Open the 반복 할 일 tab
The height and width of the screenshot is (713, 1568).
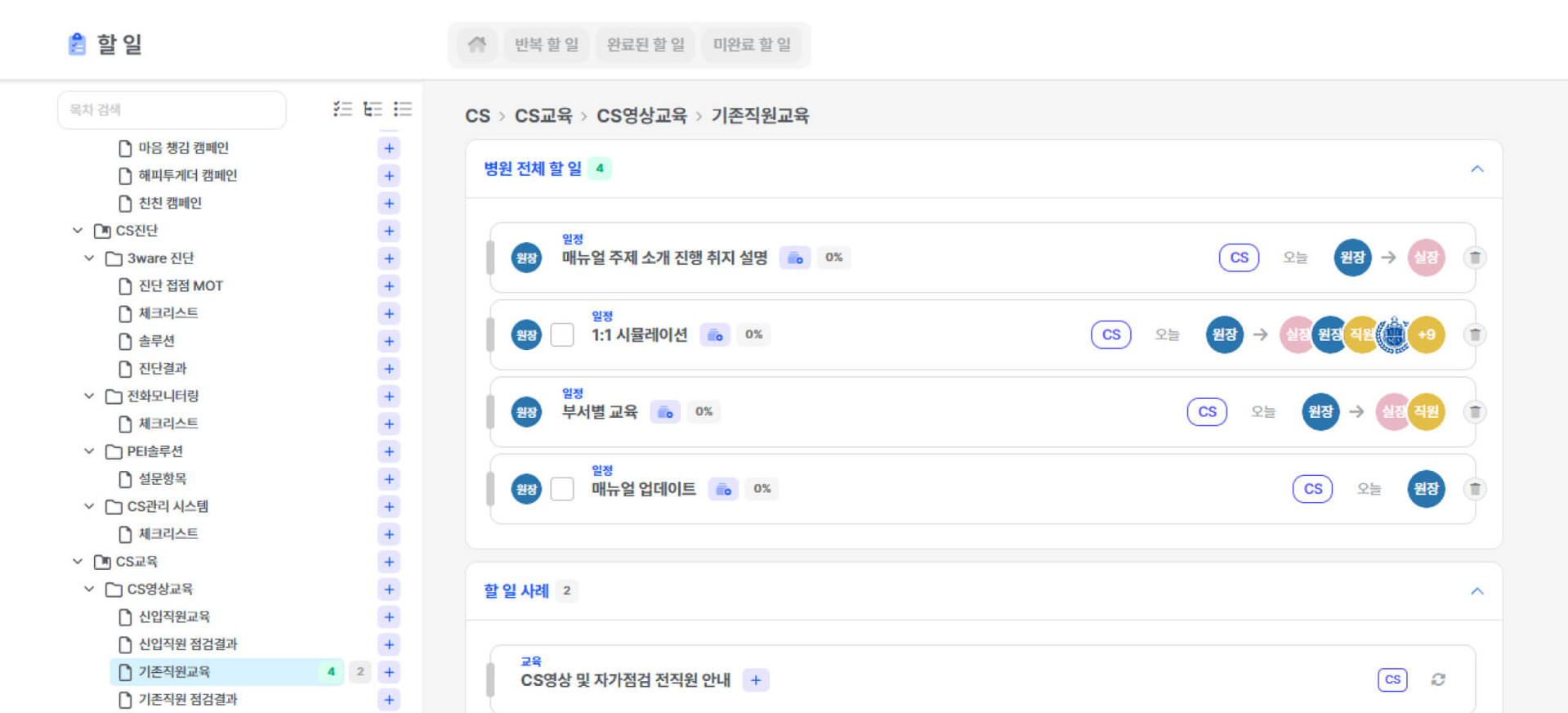pos(546,44)
